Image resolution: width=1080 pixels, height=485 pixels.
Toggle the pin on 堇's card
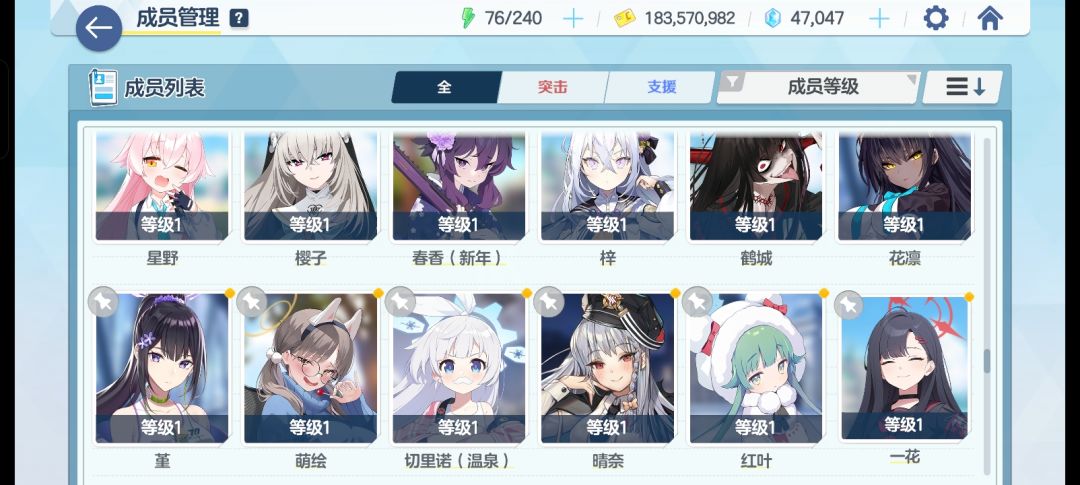click(103, 302)
